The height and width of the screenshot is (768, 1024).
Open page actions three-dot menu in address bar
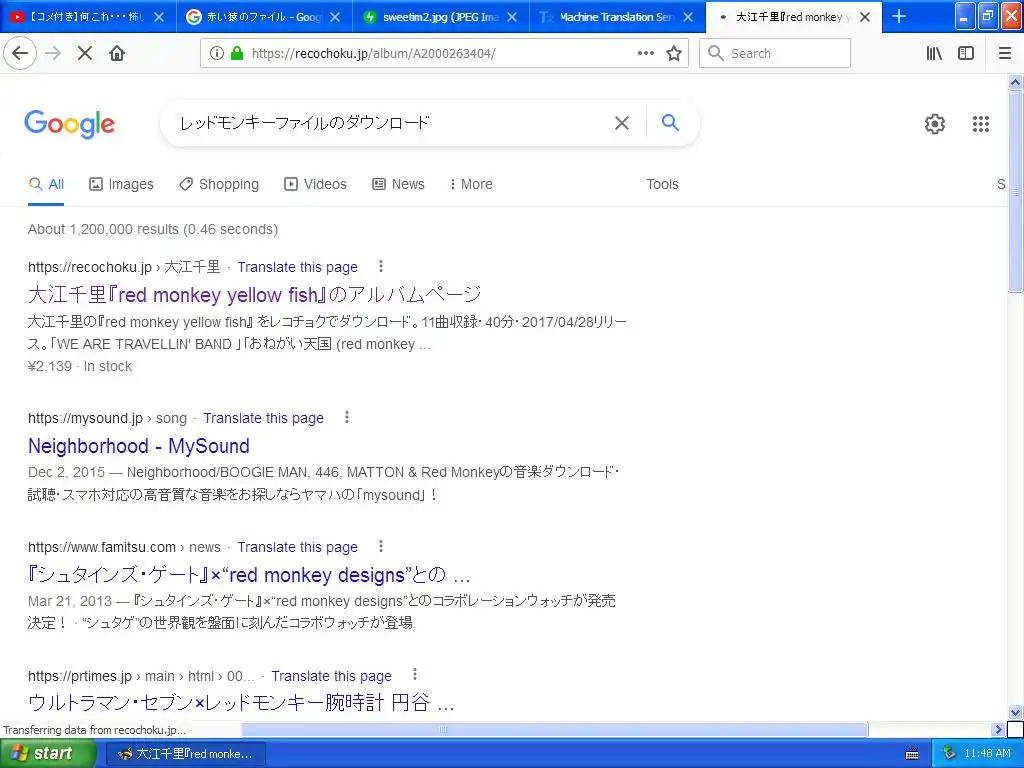pyautogui.click(x=645, y=53)
